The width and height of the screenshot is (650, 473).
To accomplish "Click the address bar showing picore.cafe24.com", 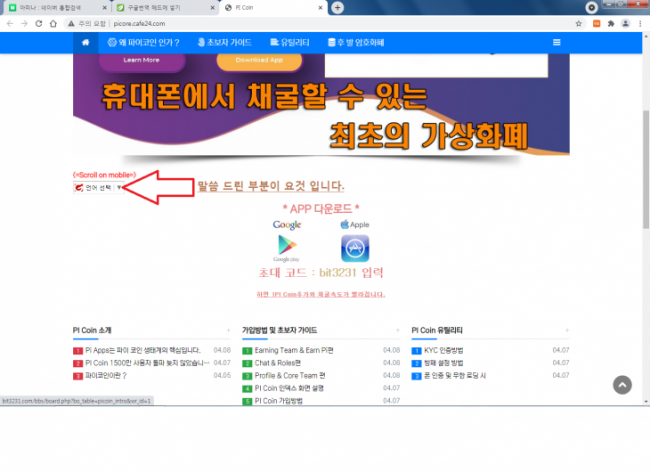I will coord(323,24).
